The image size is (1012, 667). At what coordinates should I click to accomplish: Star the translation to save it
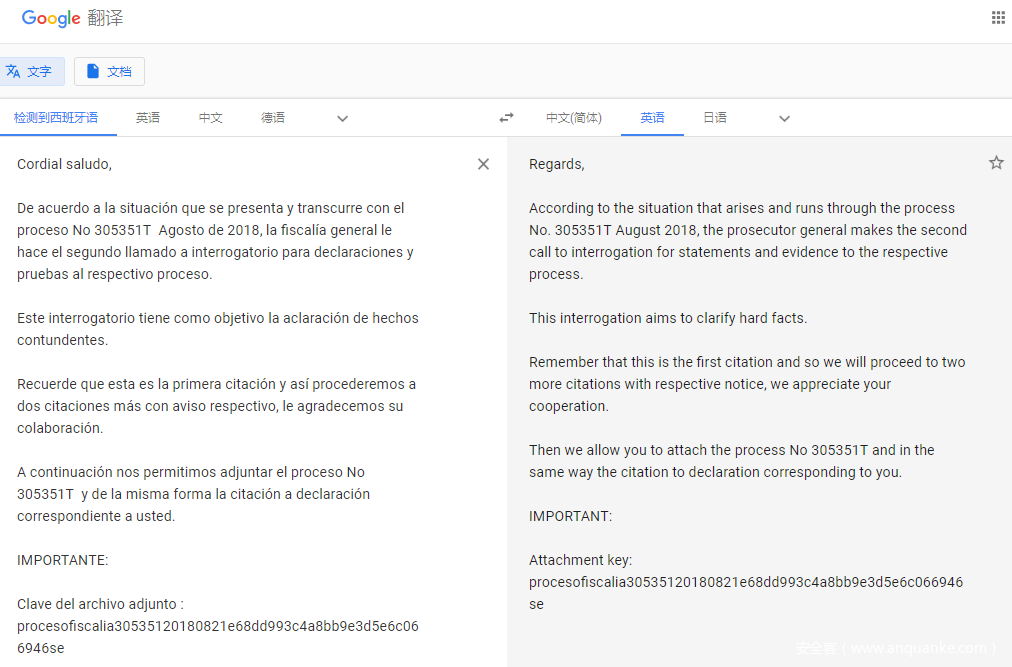[x=995, y=163]
